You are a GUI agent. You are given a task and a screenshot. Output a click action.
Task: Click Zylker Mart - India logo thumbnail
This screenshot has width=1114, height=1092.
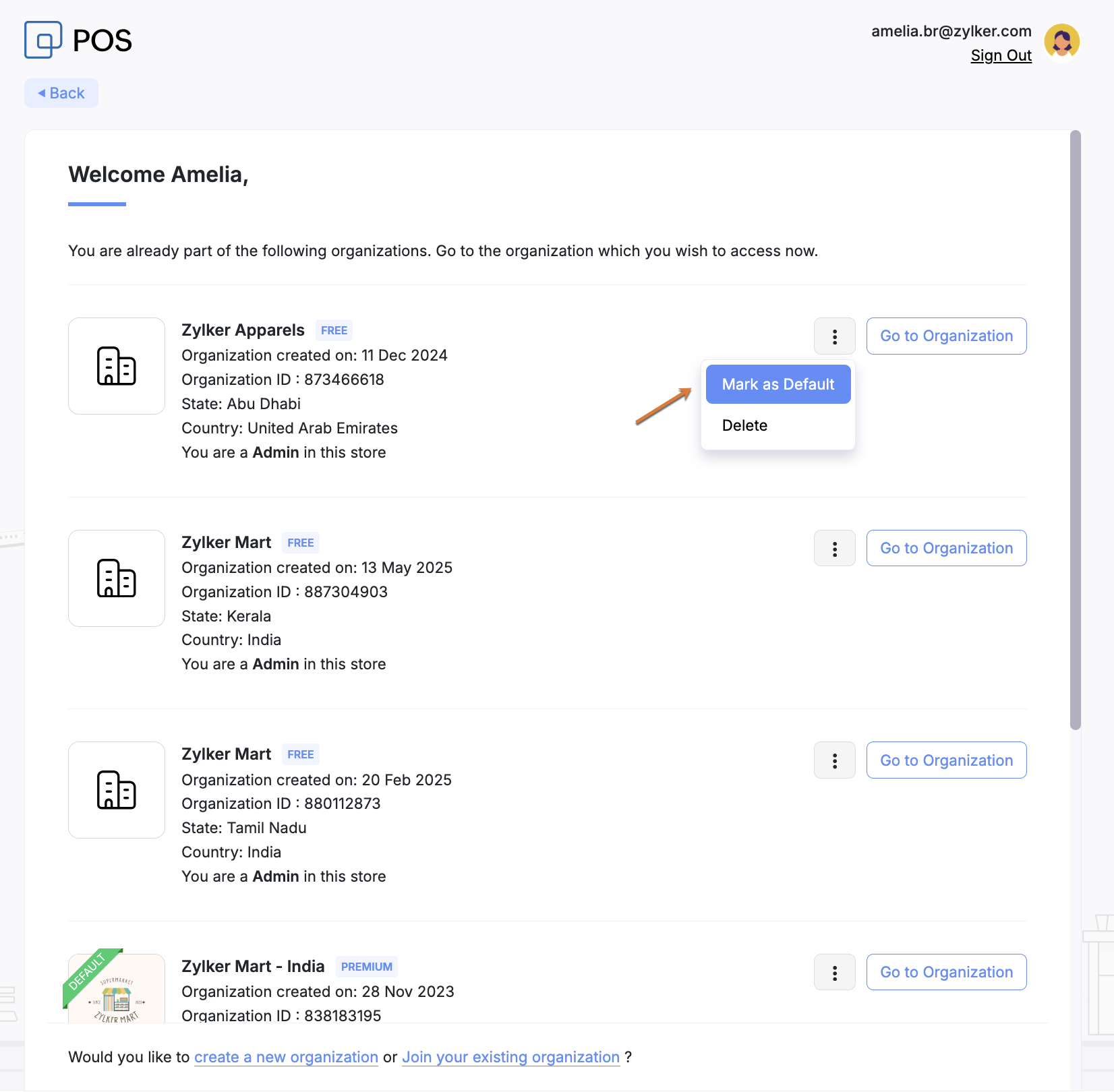tap(117, 990)
